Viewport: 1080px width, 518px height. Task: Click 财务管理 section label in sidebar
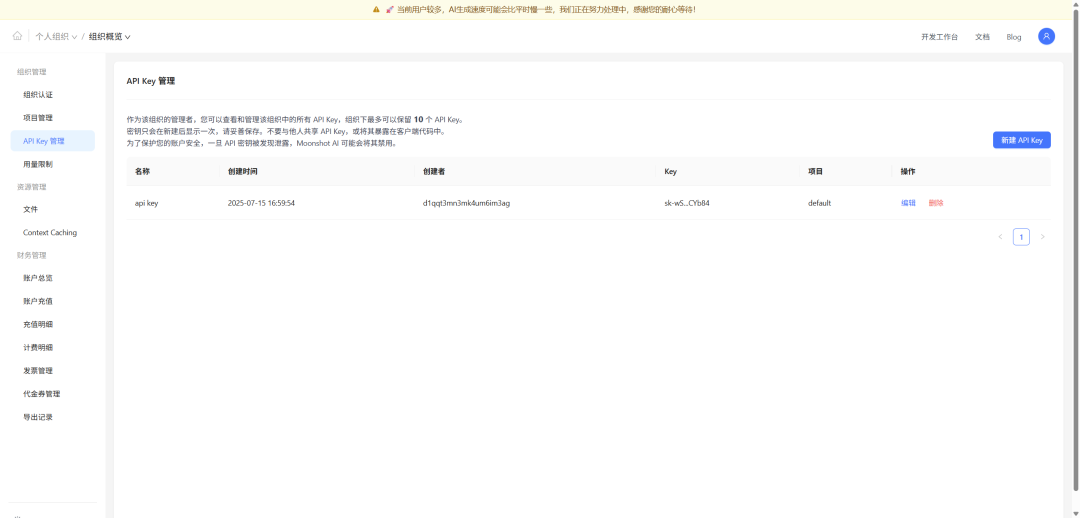click(32, 255)
